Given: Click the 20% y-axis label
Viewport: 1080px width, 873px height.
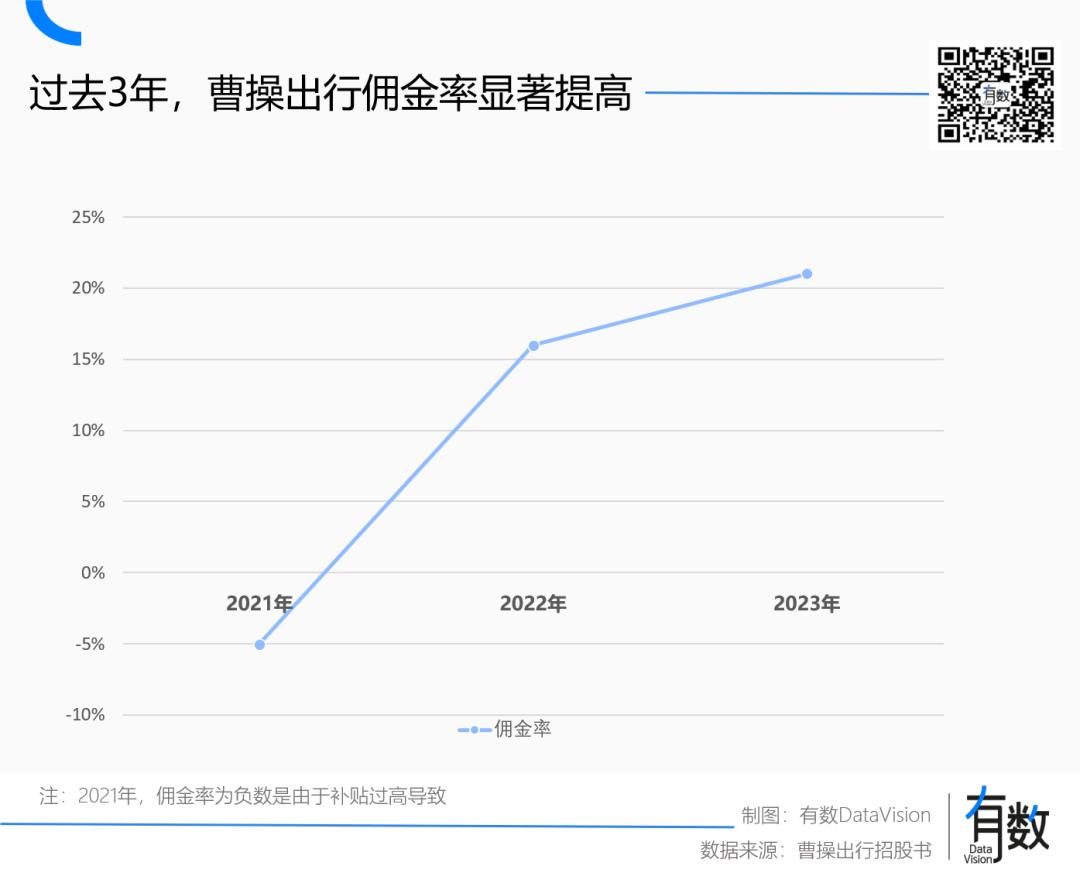Looking at the screenshot, I should [x=88, y=288].
